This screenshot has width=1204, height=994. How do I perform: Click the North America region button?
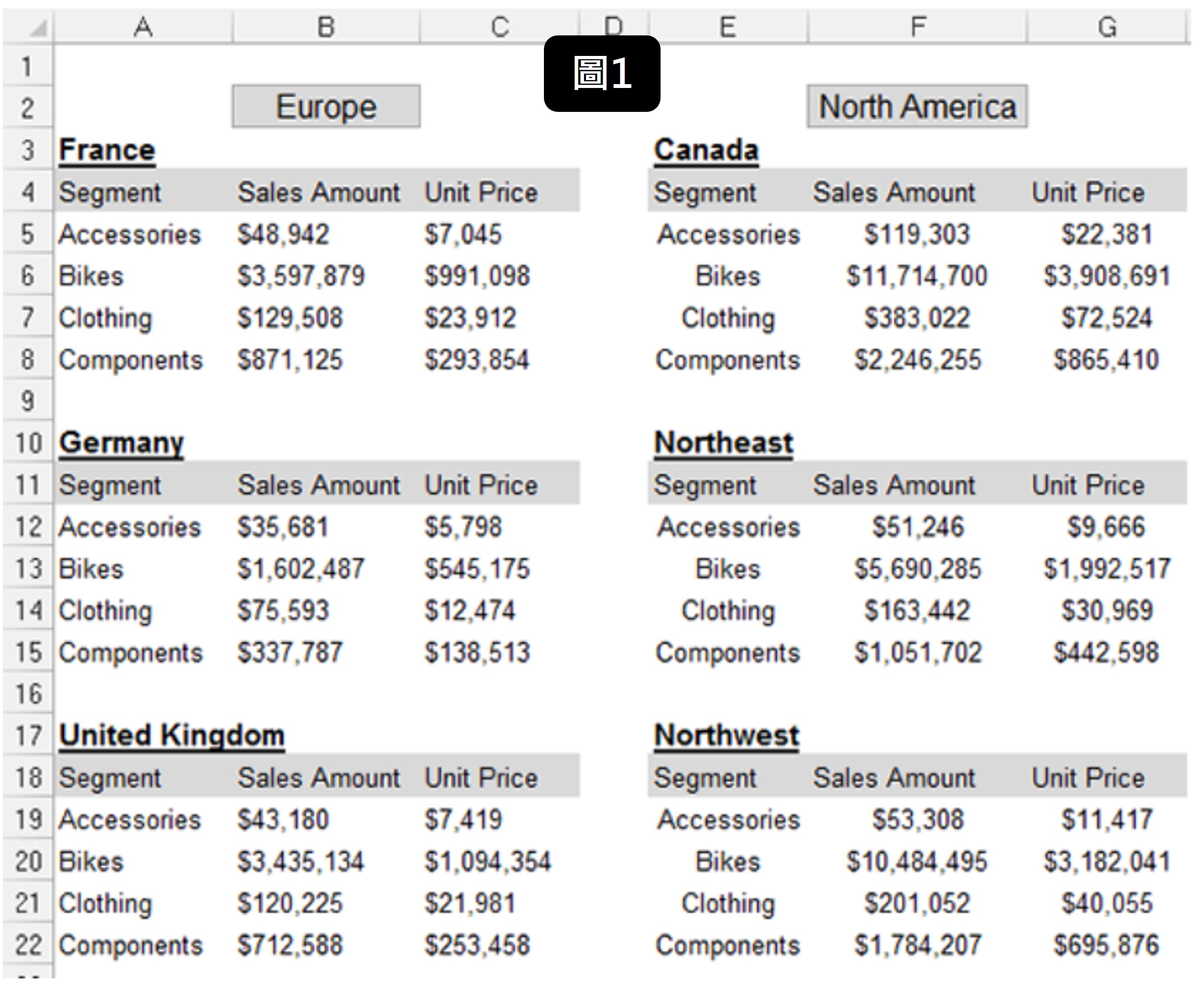917,107
